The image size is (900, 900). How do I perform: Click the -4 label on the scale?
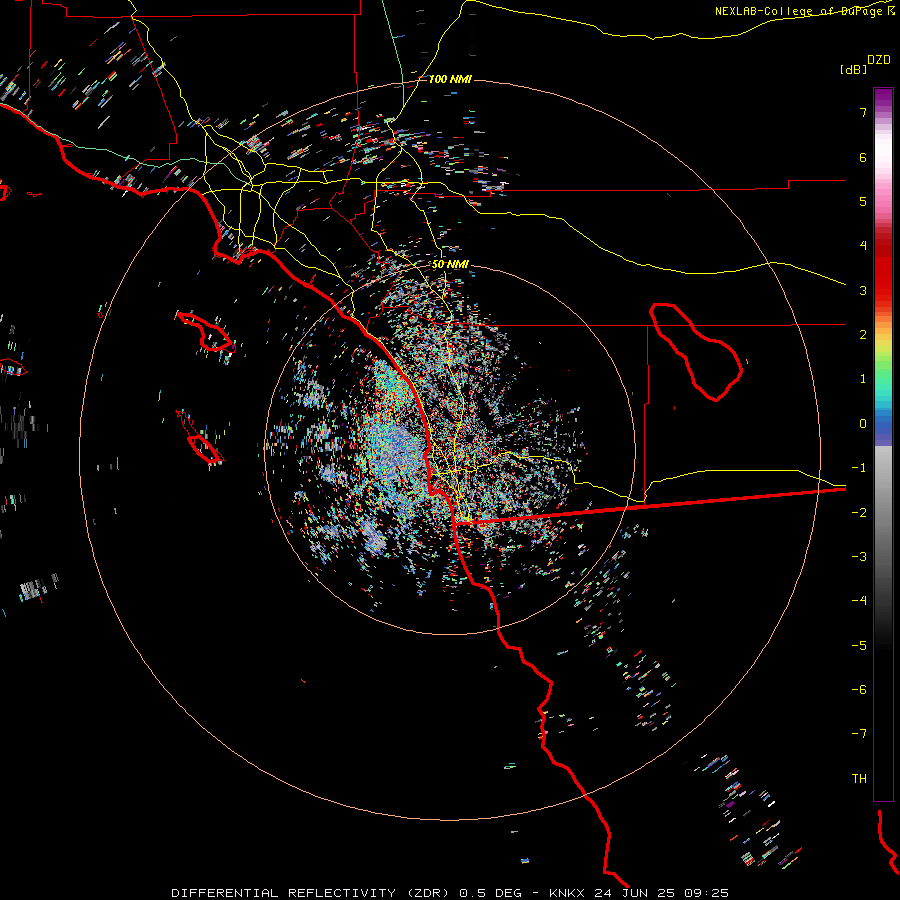(859, 601)
